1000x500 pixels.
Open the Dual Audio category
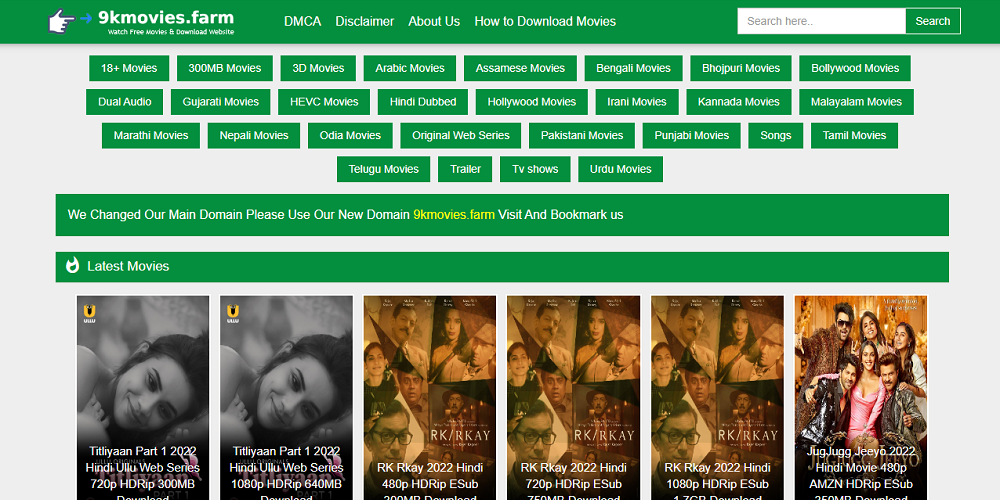pos(124,102)
